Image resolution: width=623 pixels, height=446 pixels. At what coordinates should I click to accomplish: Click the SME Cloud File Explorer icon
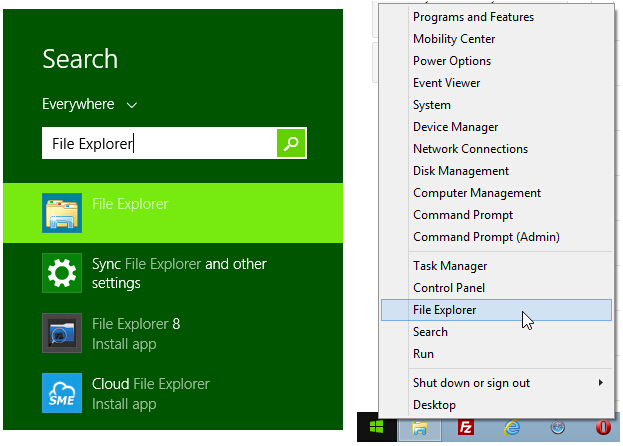pyautogui.click(x=62, y=393)
